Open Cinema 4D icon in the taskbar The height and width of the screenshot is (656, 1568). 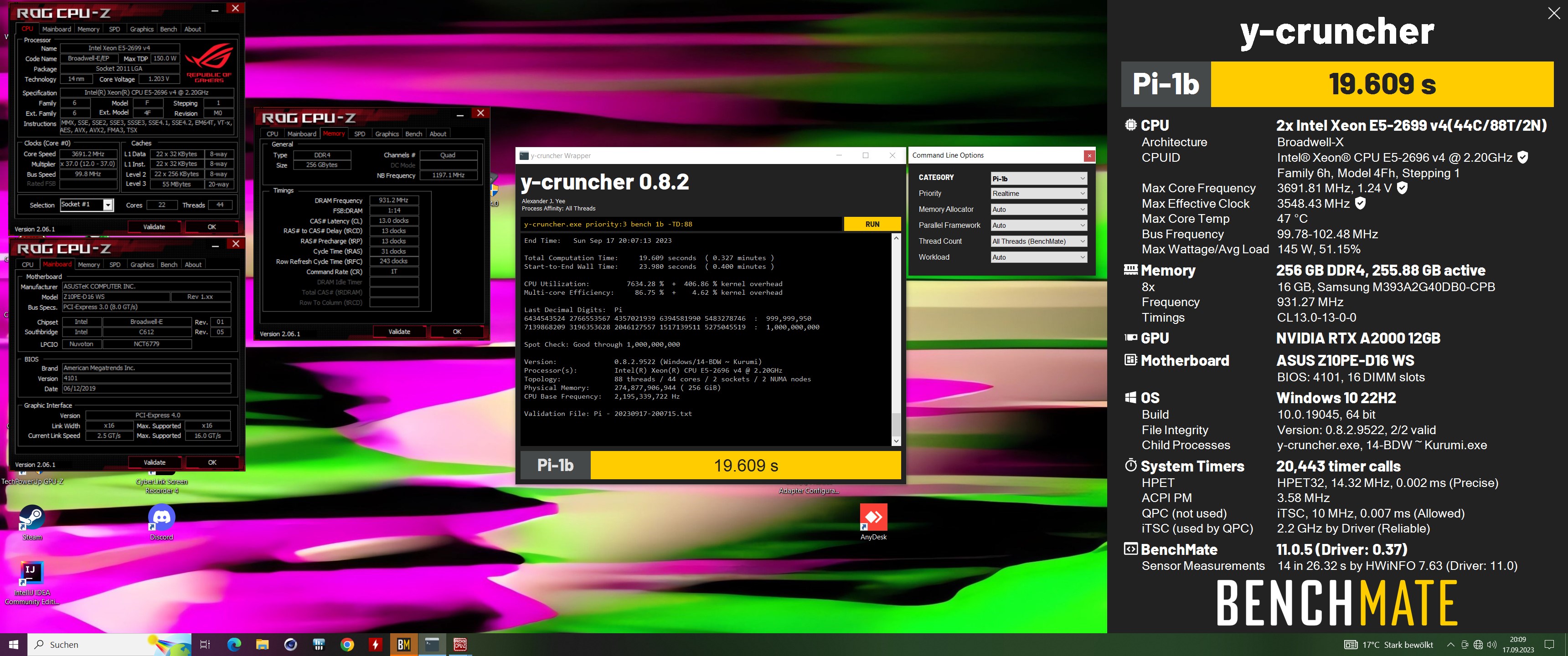pyautogui.click(x=290, y=645)
